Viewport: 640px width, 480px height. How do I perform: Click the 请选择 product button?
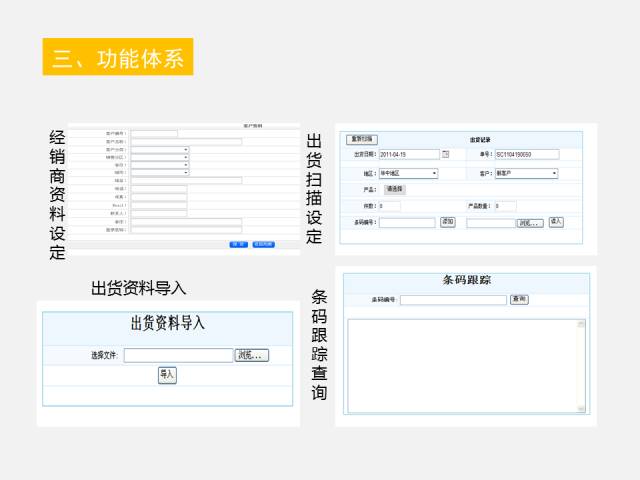pos(394,189)
